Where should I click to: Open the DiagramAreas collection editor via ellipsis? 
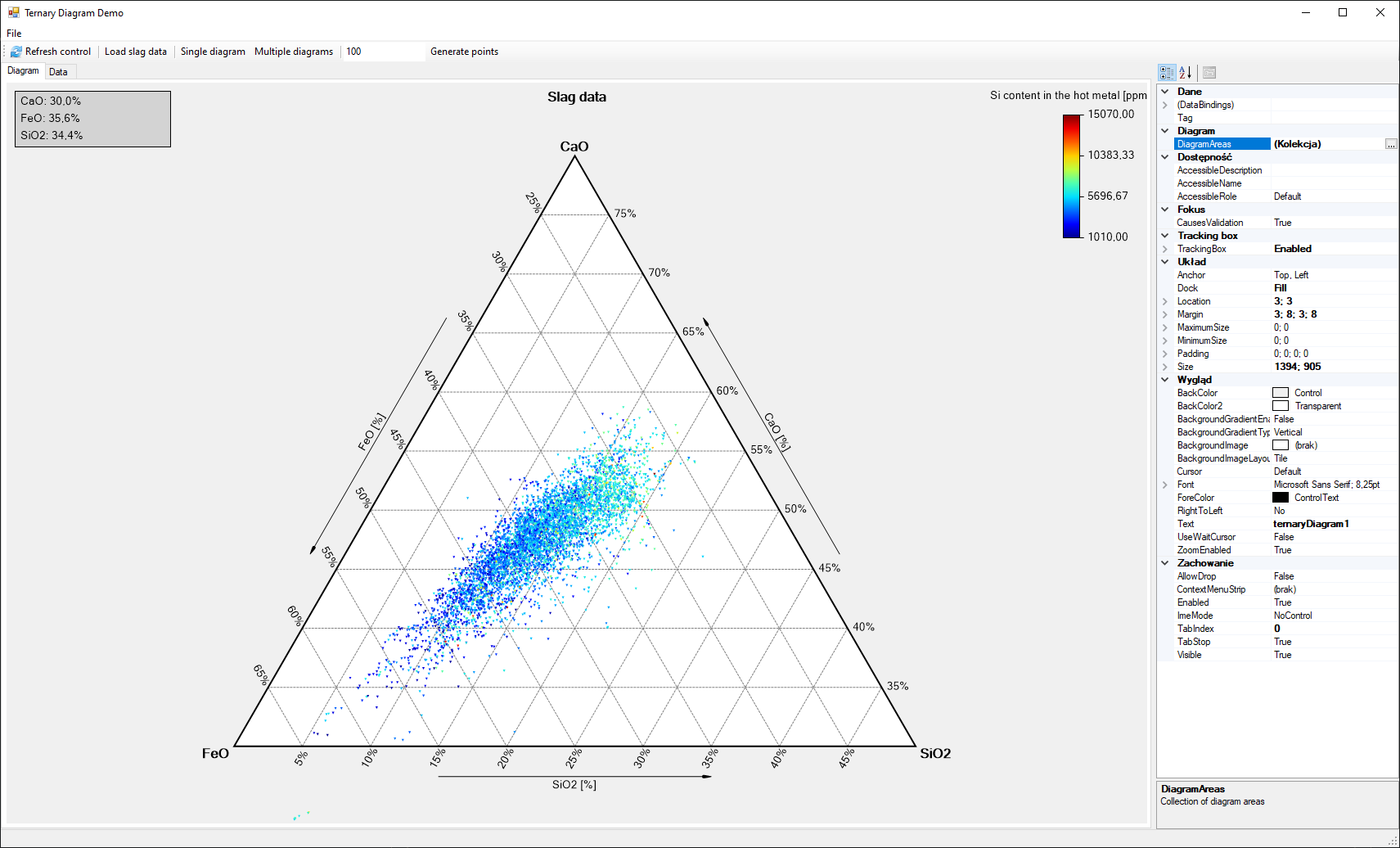(x=1390, y=143)
